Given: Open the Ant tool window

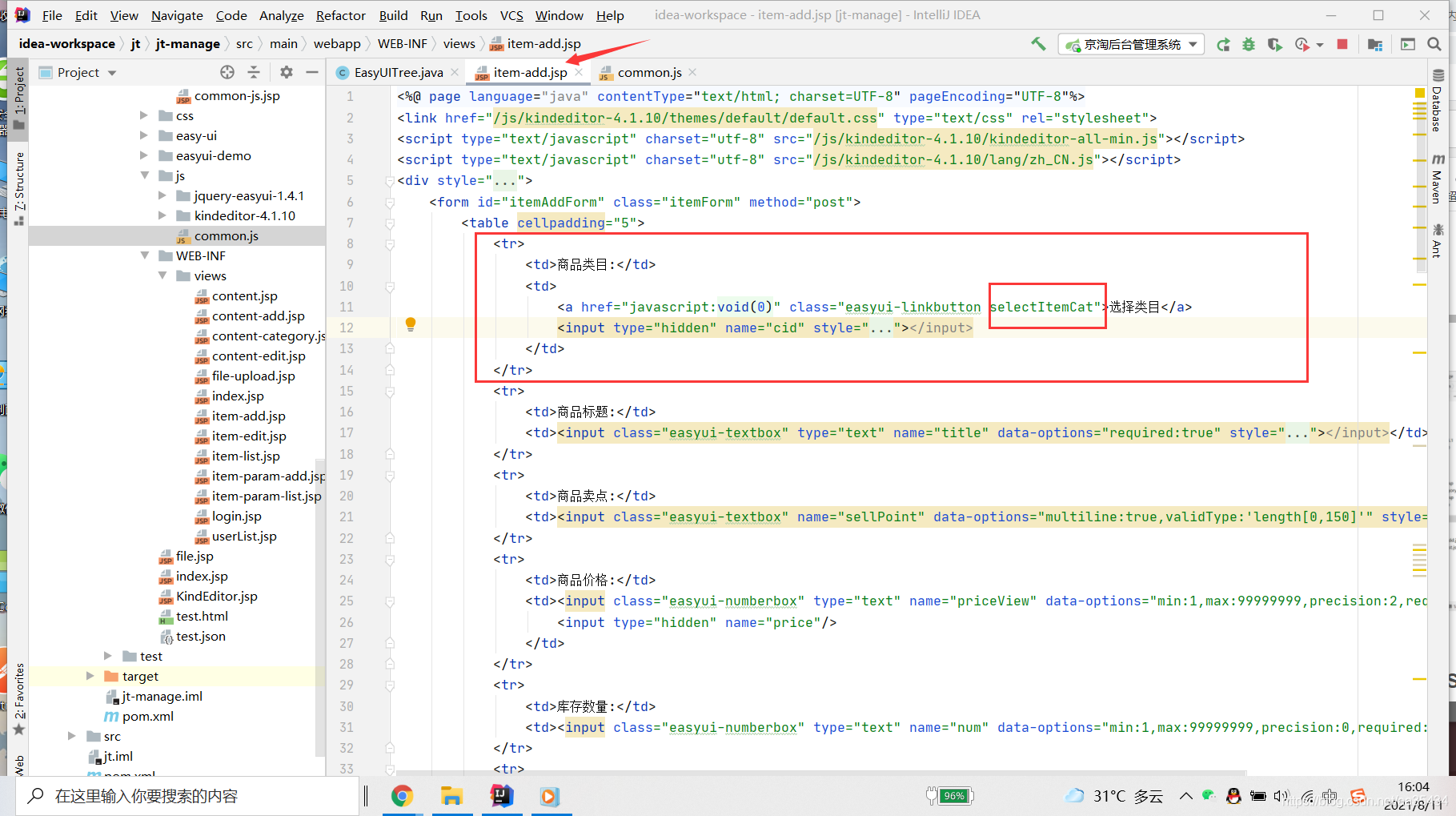Looking at the screenshot, I should (1437, 241).
